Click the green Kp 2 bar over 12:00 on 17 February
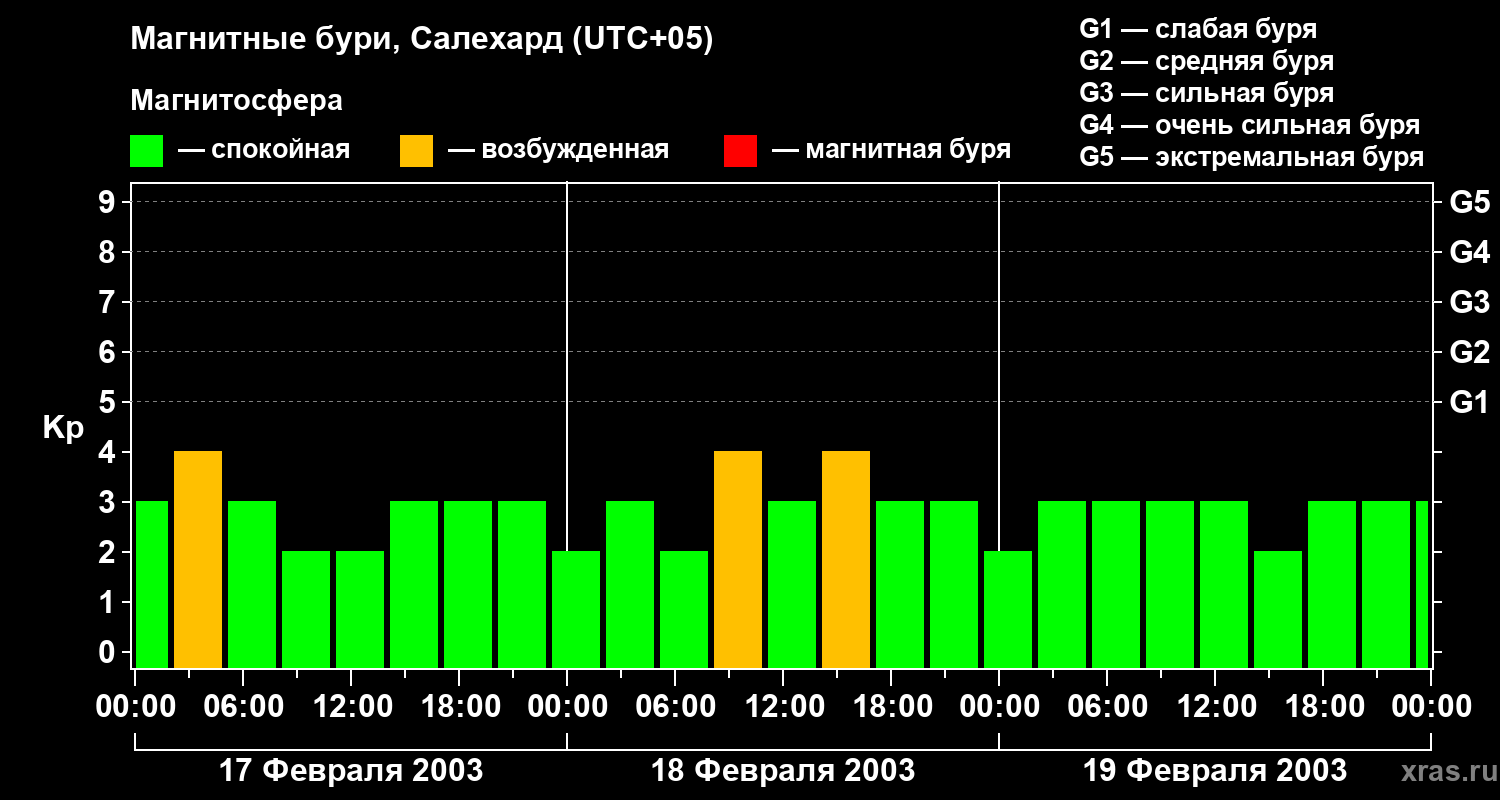 360,610
